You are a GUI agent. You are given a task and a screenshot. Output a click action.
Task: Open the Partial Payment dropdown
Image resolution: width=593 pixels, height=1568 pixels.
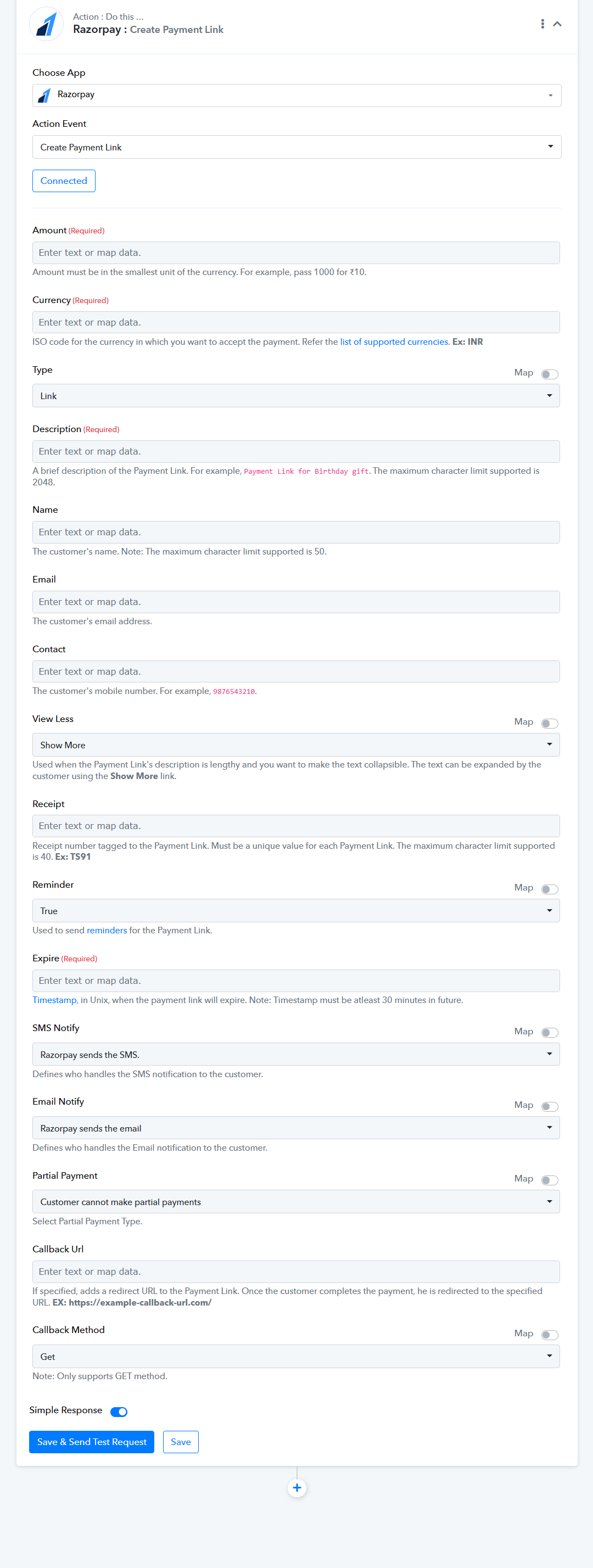tap(296, 1202)
